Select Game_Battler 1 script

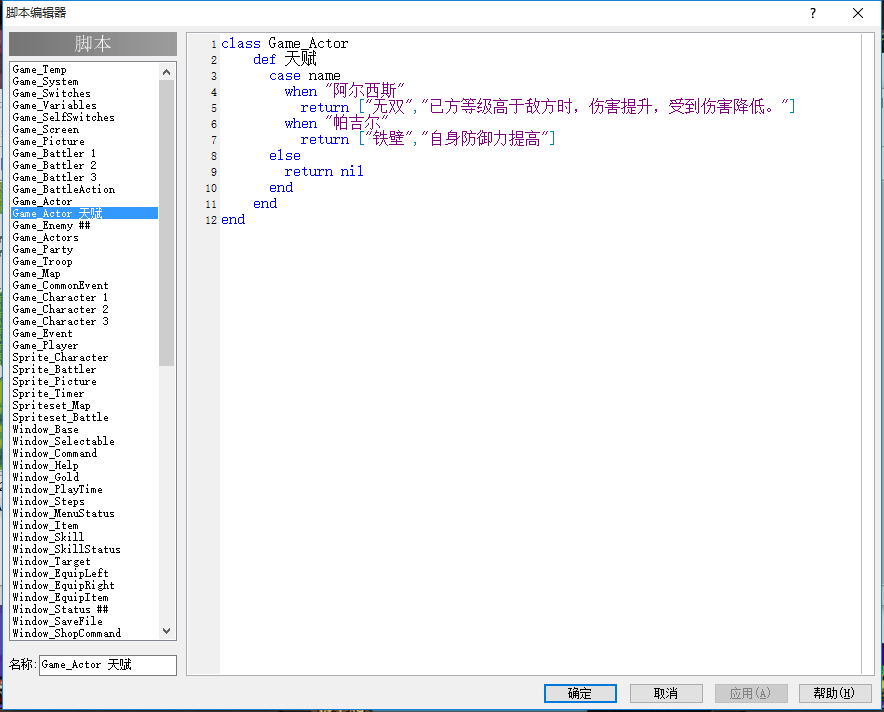coord(85,153)
